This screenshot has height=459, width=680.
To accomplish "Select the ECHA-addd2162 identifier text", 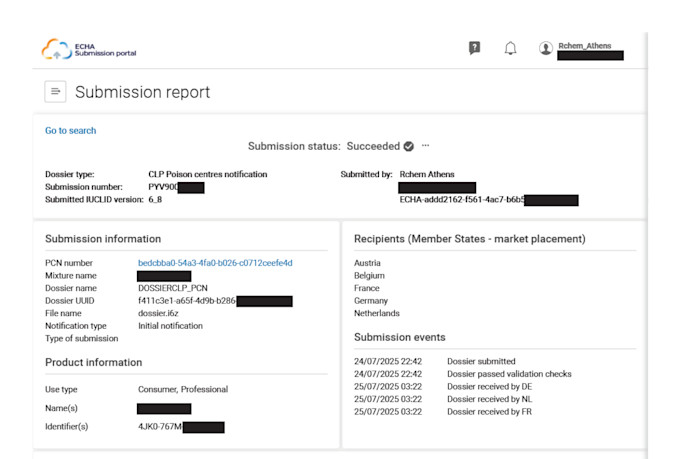I will coord(462,200).
